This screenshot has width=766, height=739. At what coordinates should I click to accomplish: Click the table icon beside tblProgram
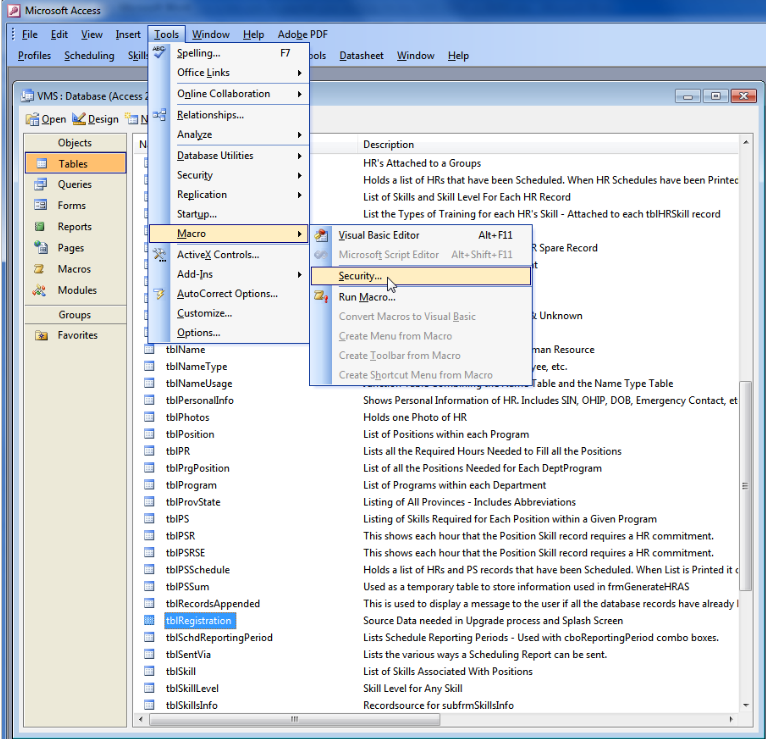click(149, 485)
